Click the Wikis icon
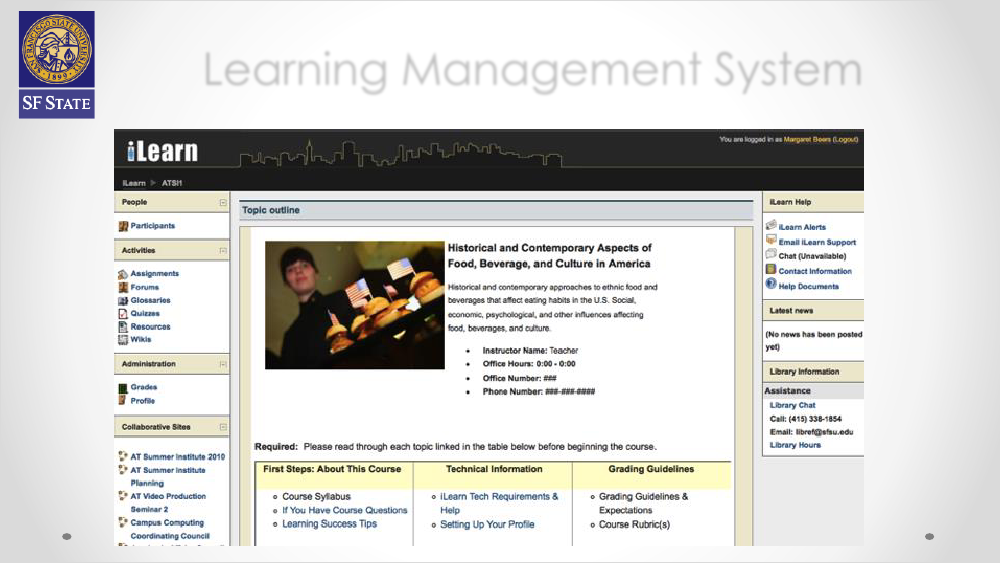 [x=123, y=340]
